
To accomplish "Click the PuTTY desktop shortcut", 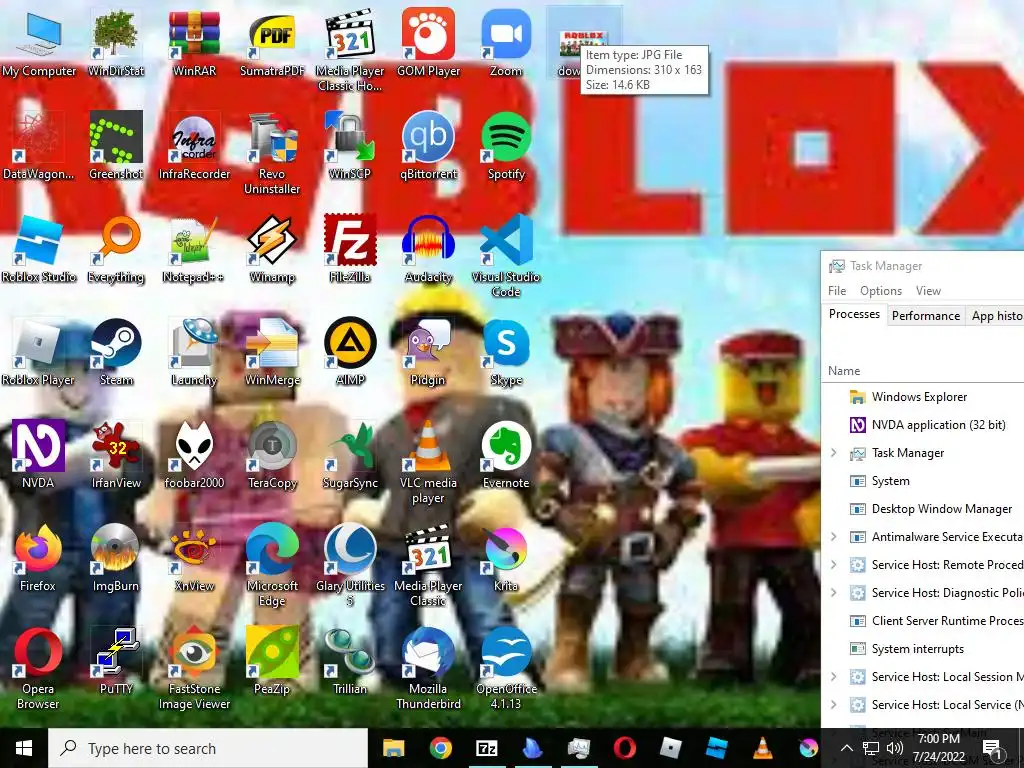I will (116, 661).
